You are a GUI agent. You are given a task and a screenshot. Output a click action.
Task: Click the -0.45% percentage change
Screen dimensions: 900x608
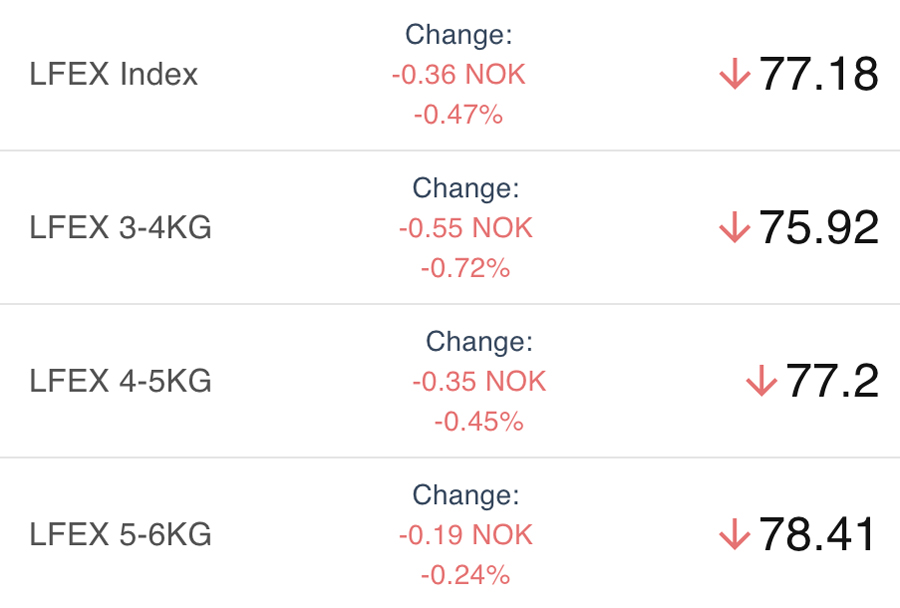[x=479, y=421]
